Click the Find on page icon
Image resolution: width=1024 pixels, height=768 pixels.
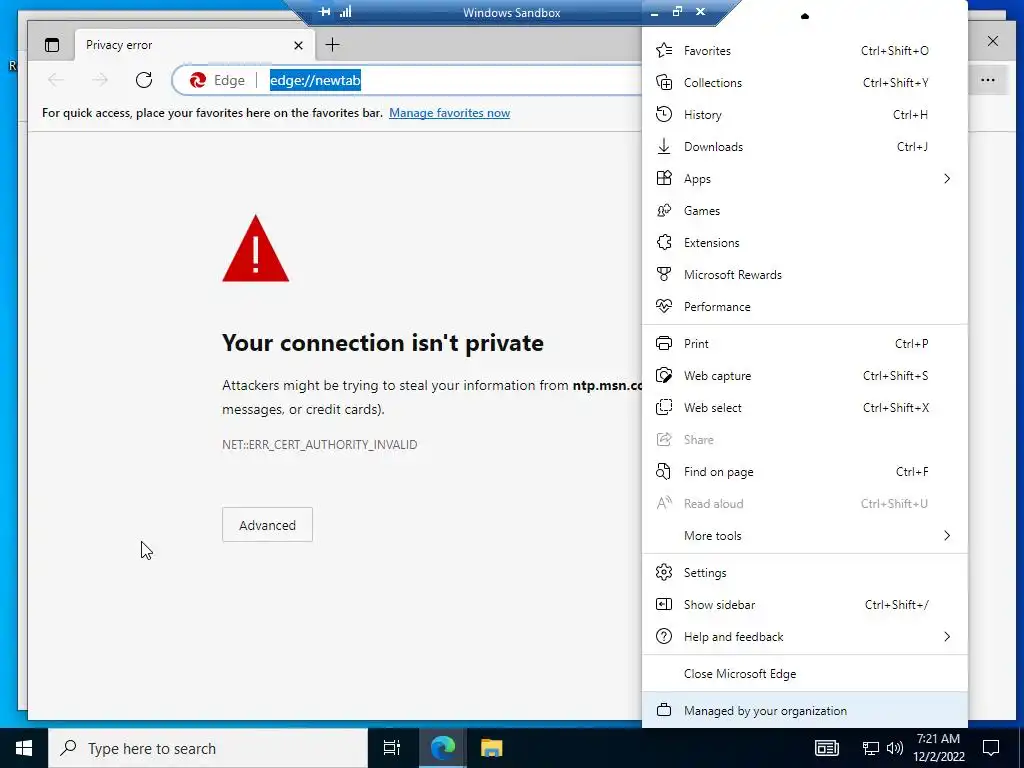[x=664, y=472]
